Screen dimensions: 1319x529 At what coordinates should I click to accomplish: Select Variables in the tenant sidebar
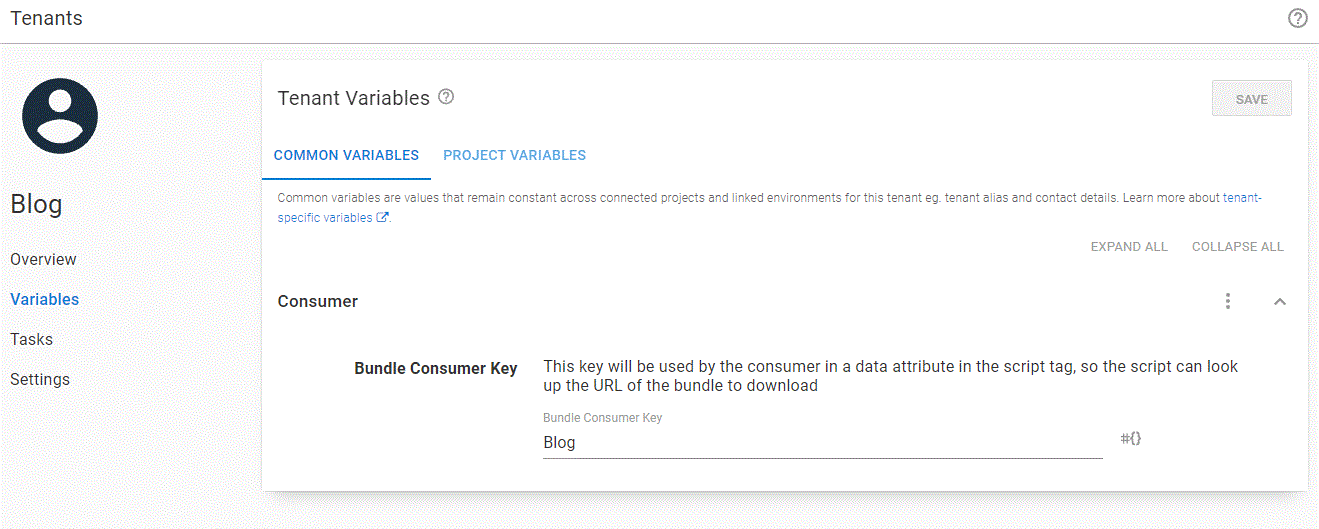coord(44,299)
